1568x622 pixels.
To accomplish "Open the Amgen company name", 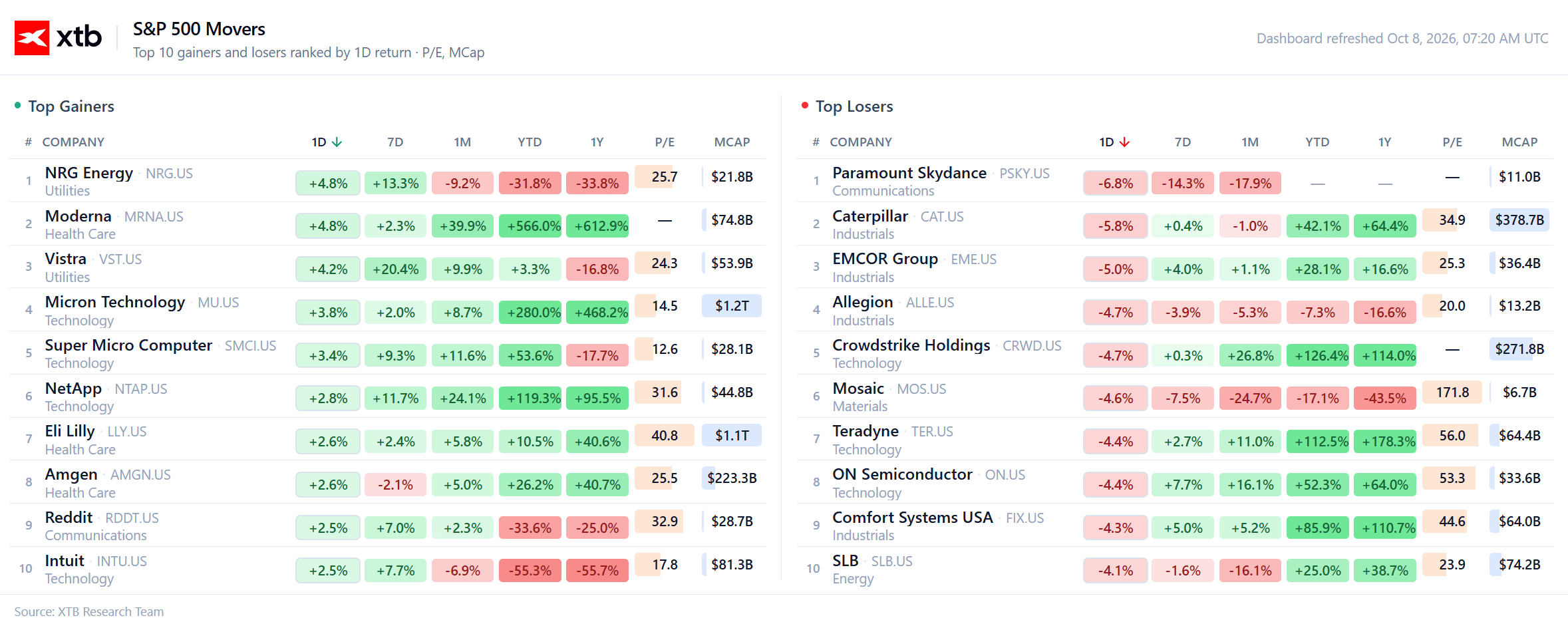I will [71, 474].
